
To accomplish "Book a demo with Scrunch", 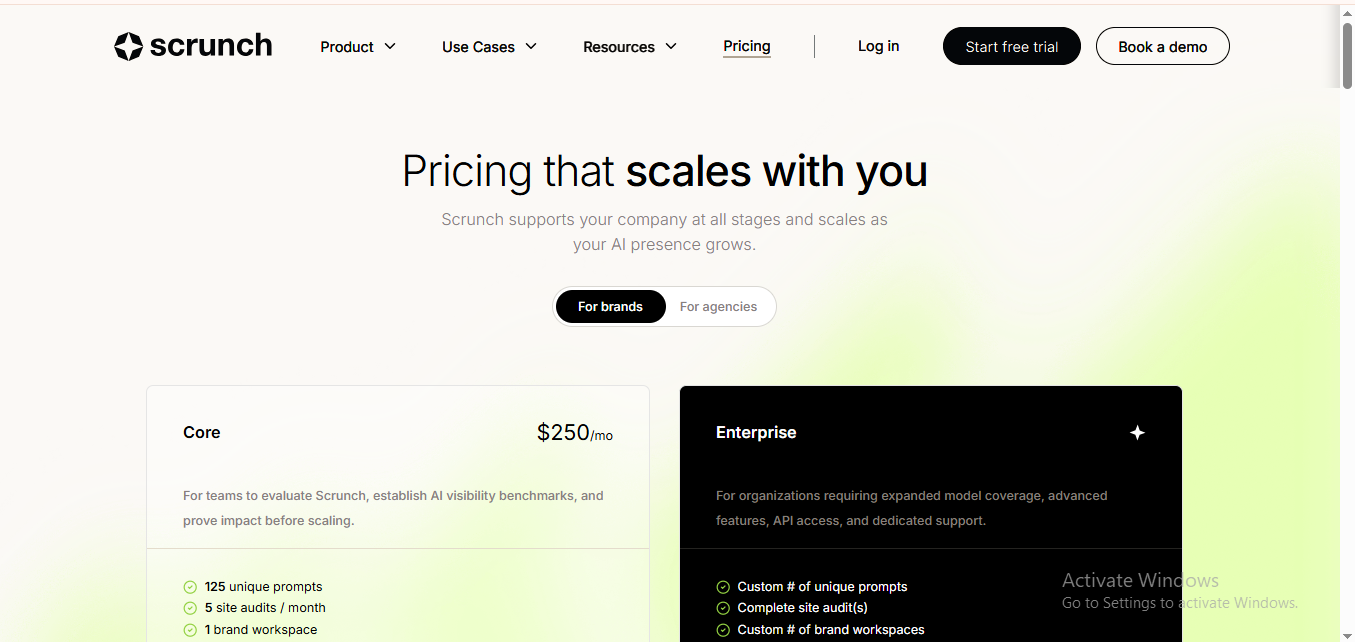I will tap(1162, 46).
